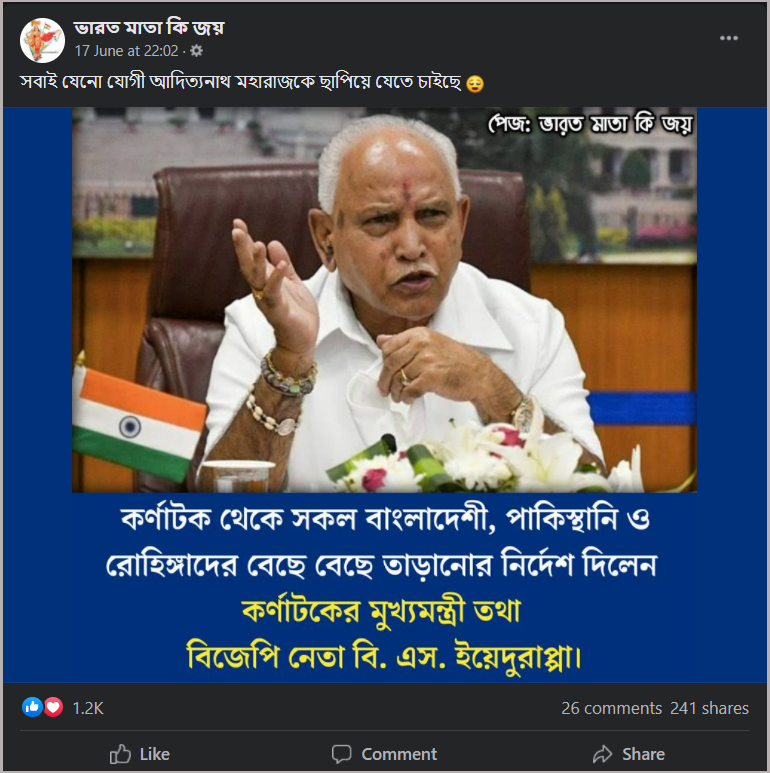770x773 pixels.
Task: Click the Share arrow button
Action: click(629, 754)
